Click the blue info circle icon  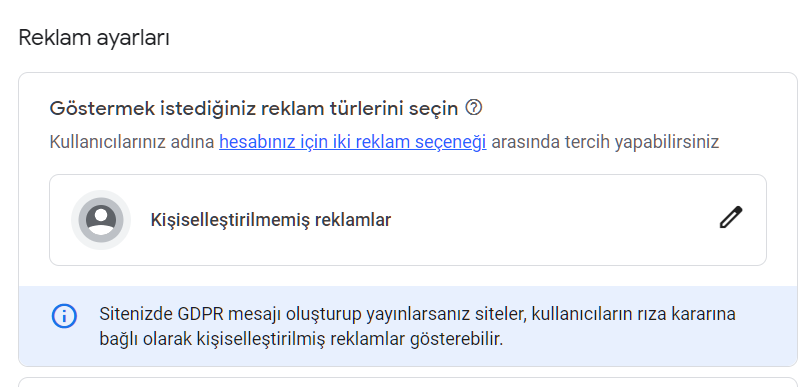pos(64,316)
